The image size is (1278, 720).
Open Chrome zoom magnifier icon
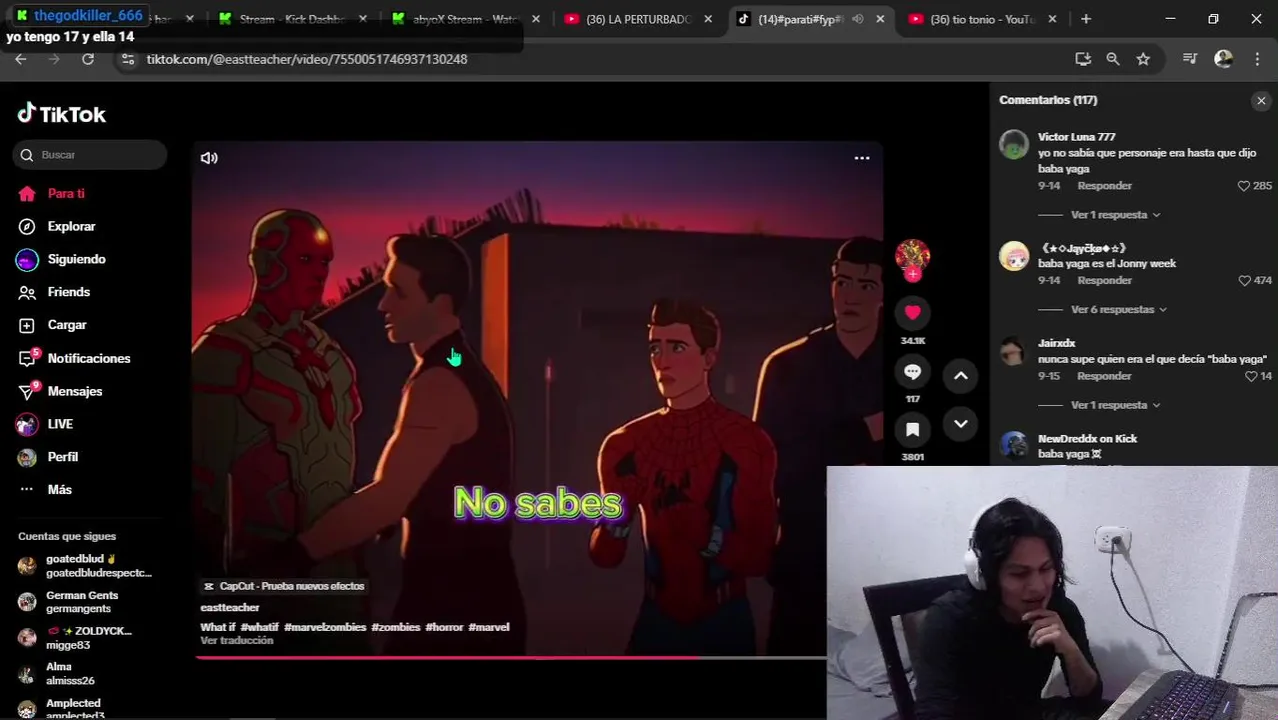coord(1112,59)
